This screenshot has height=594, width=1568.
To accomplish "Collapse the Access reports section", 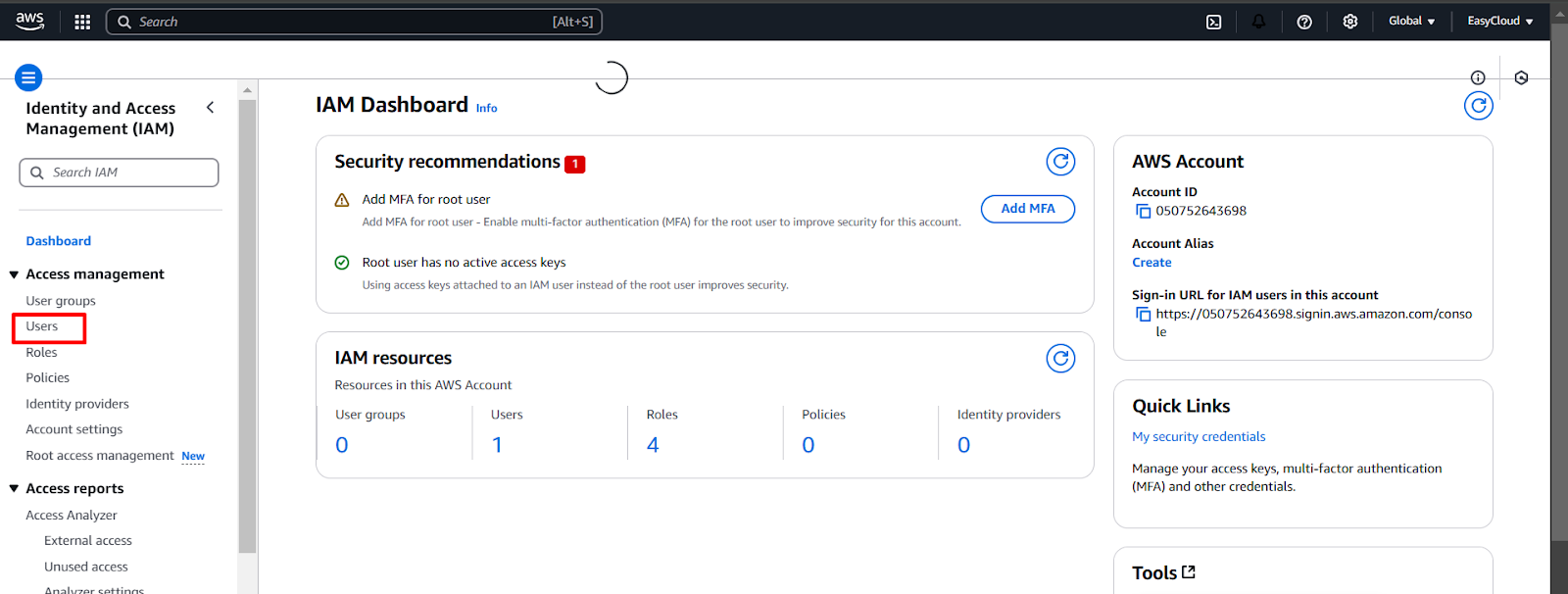I will click(x=14, y=489).
